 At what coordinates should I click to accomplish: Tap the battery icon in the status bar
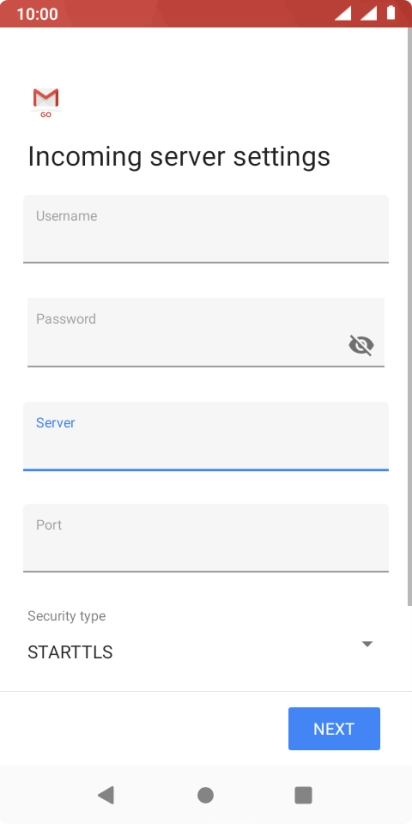(x=391, y=13)
